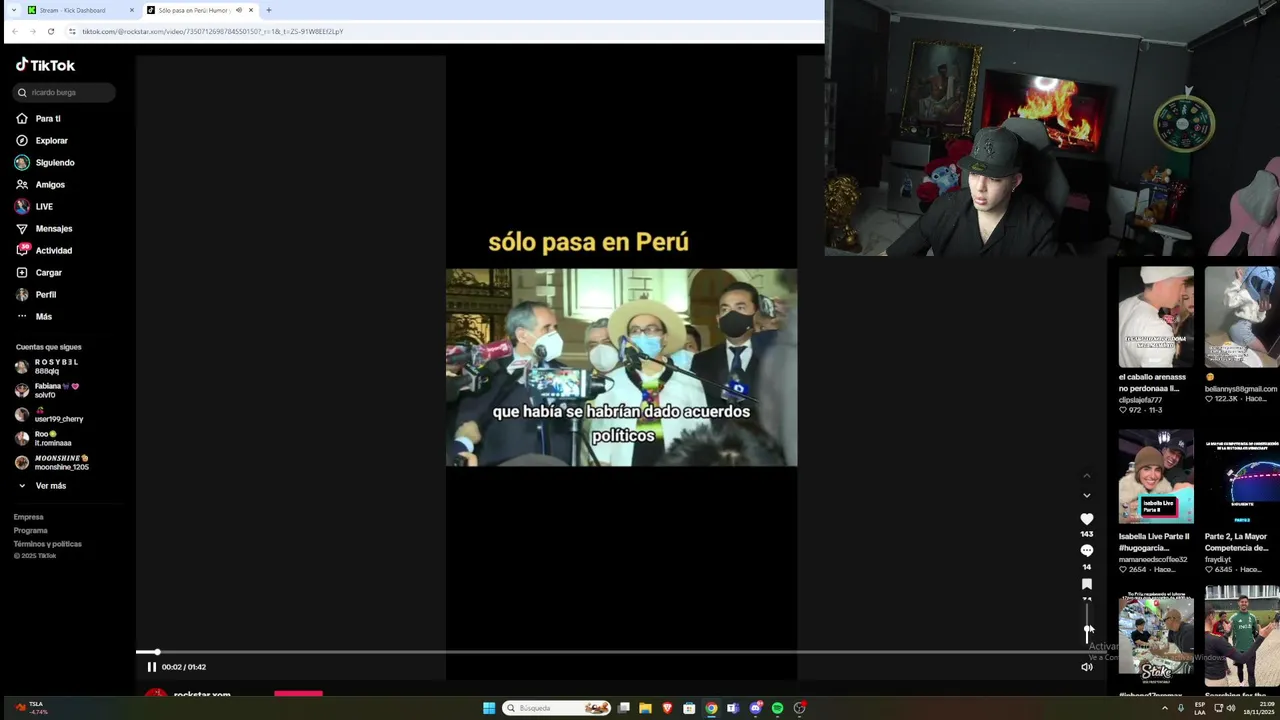The image size is (1280, 720).
Task: Go back in the browser
Action: point(15,31)
